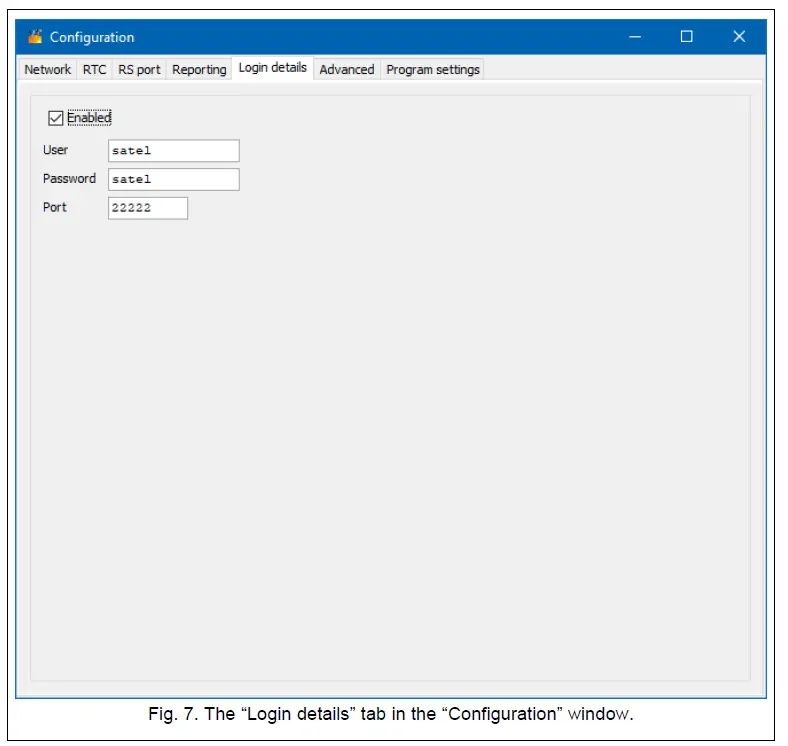
Task: Uncheck the Enabled checkbox
Action: point(55,118)
